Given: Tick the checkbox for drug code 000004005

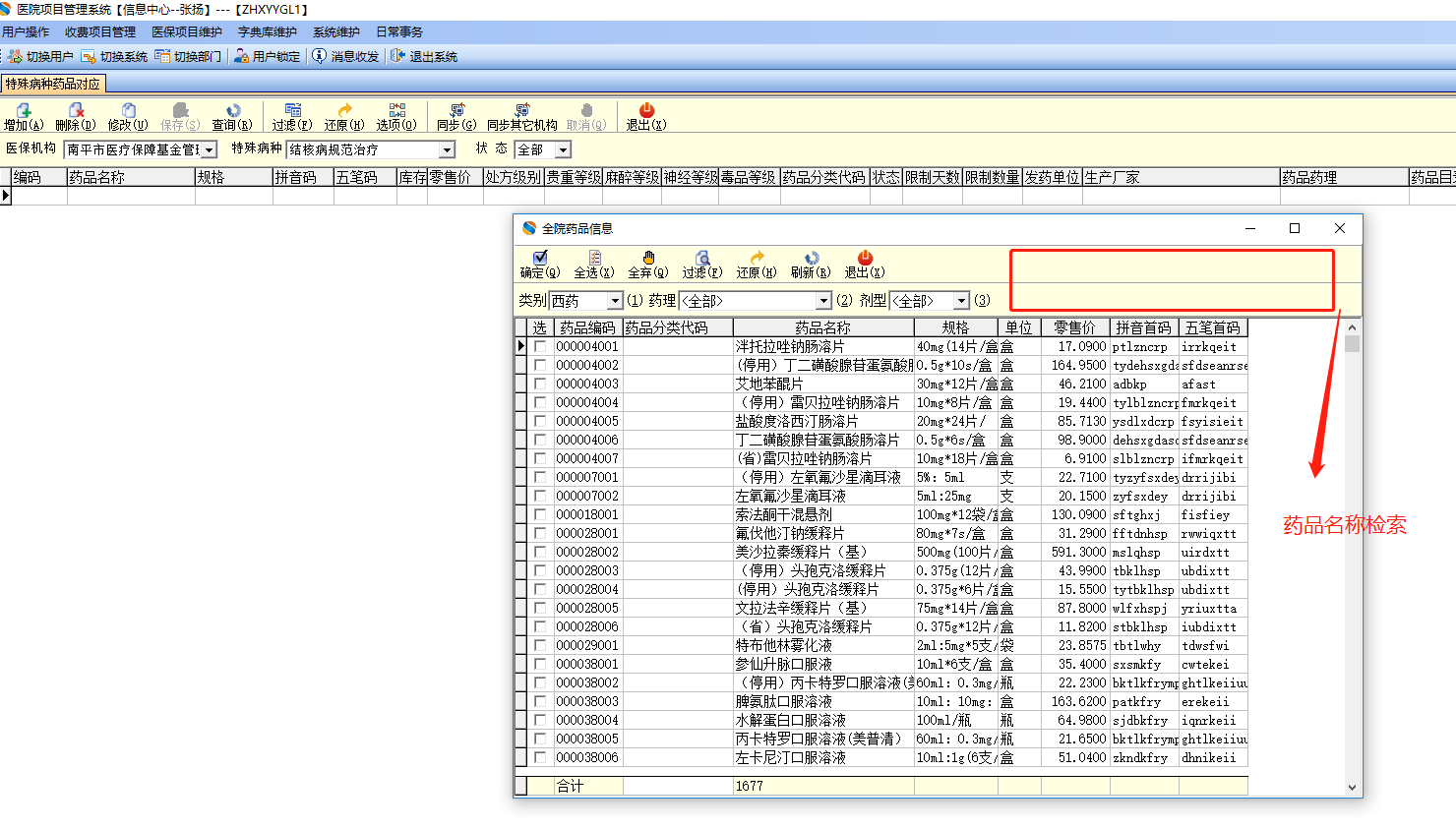Looking at the screenshot, I should click(540, 421).
